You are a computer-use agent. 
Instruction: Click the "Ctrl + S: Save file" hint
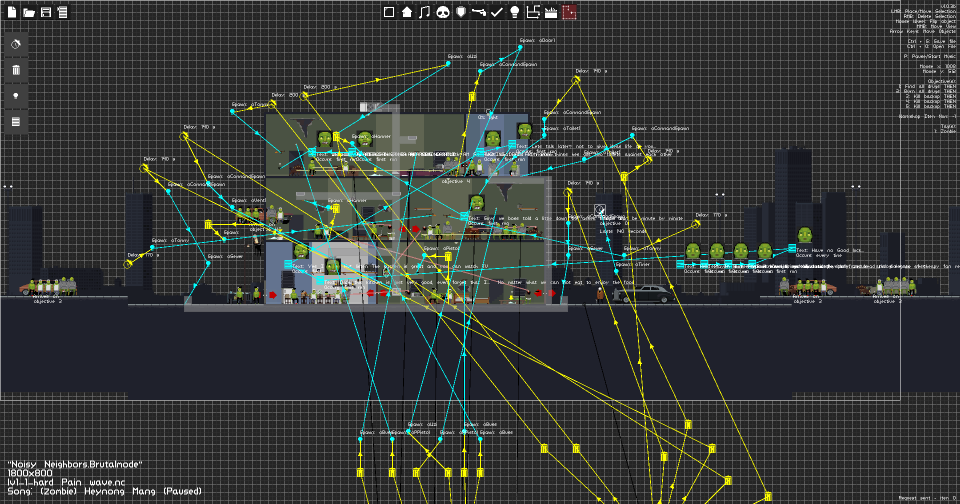[931, 41]
